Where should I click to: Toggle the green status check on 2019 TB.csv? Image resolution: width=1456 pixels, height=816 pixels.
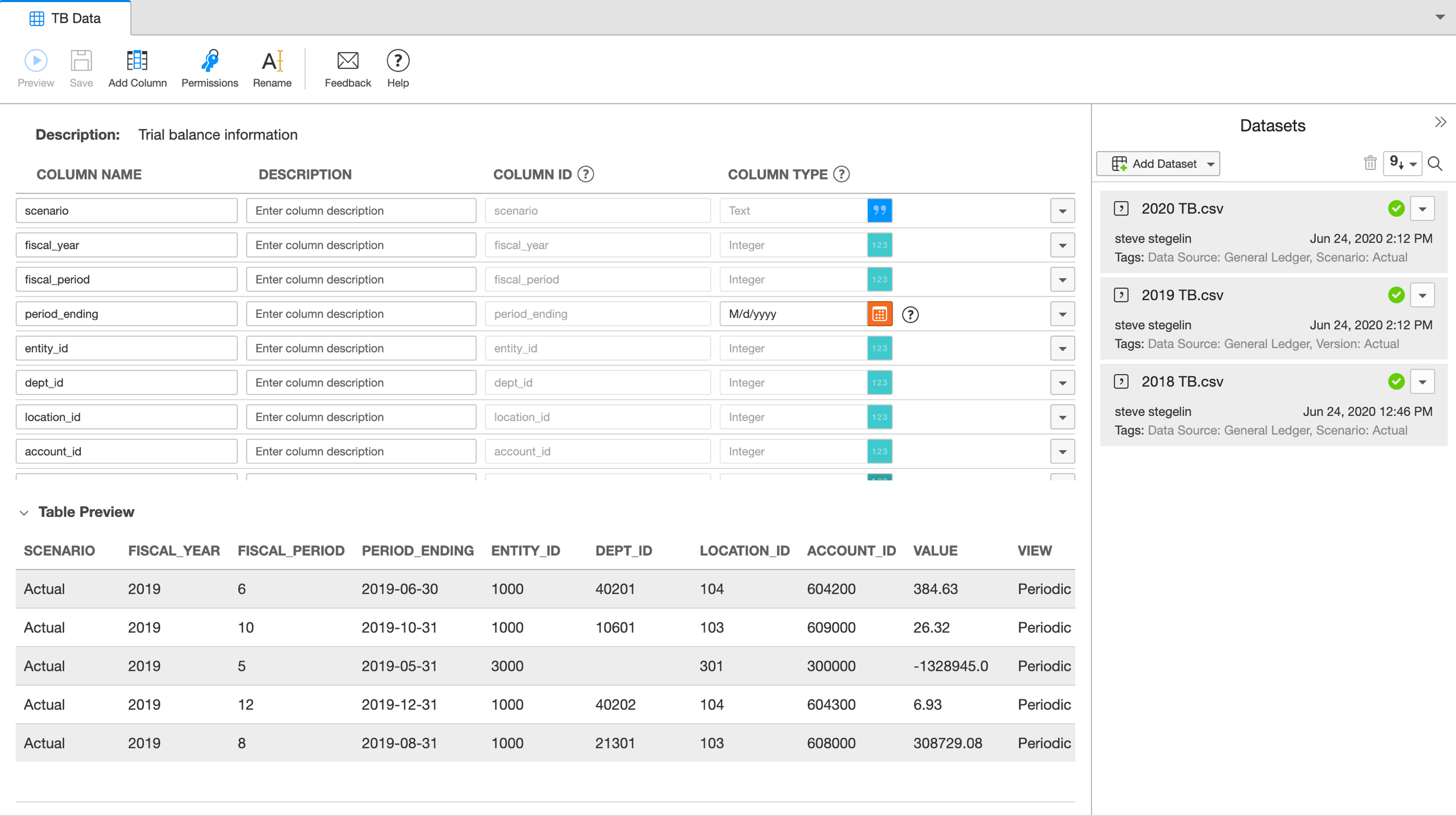tap(1396, 294)
